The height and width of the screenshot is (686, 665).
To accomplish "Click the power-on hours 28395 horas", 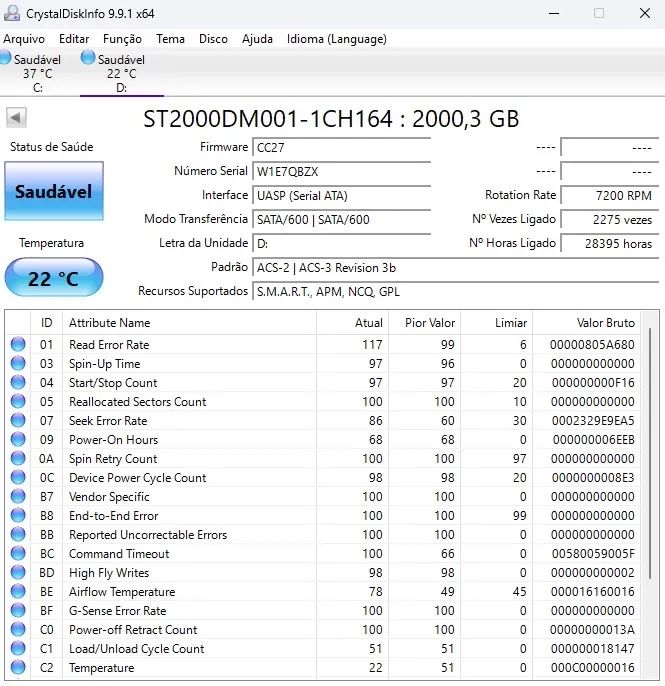I will pos(609,243).
